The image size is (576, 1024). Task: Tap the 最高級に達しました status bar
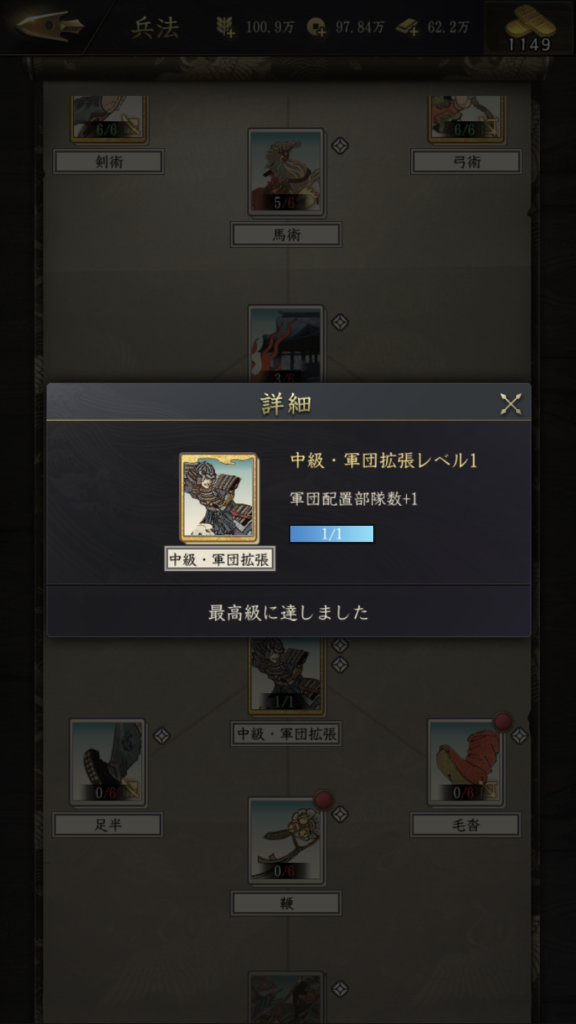[x=289, y=612]
